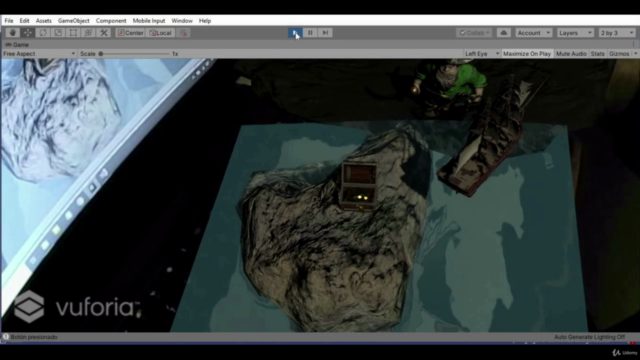The image size is (640, 360).
Task: Open the GameObject menu
Action: click(73, 20)
